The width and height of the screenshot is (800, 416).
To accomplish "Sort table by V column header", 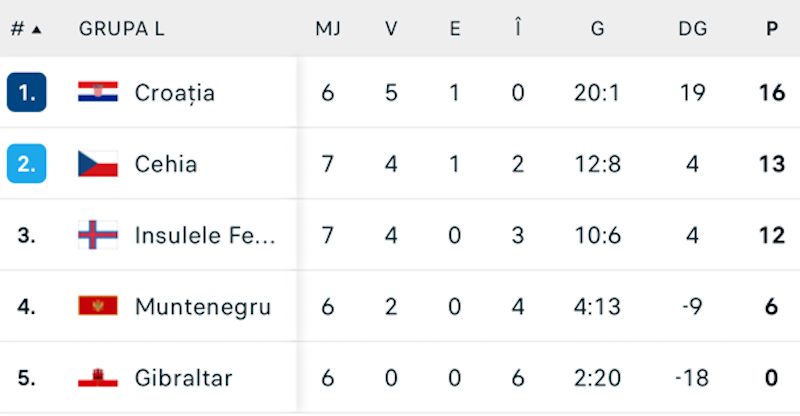I will [391, 29].
